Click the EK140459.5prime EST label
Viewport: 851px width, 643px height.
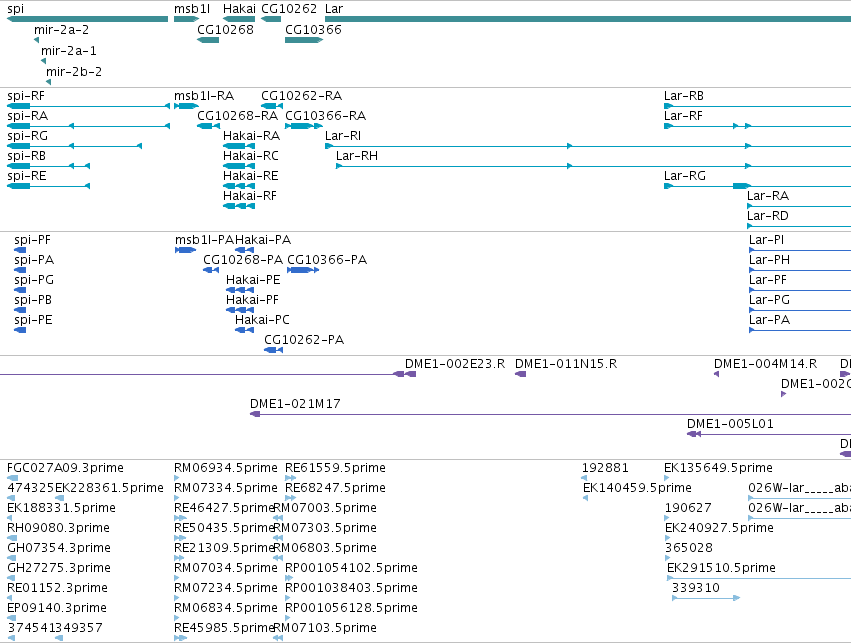tap(637, 488)
